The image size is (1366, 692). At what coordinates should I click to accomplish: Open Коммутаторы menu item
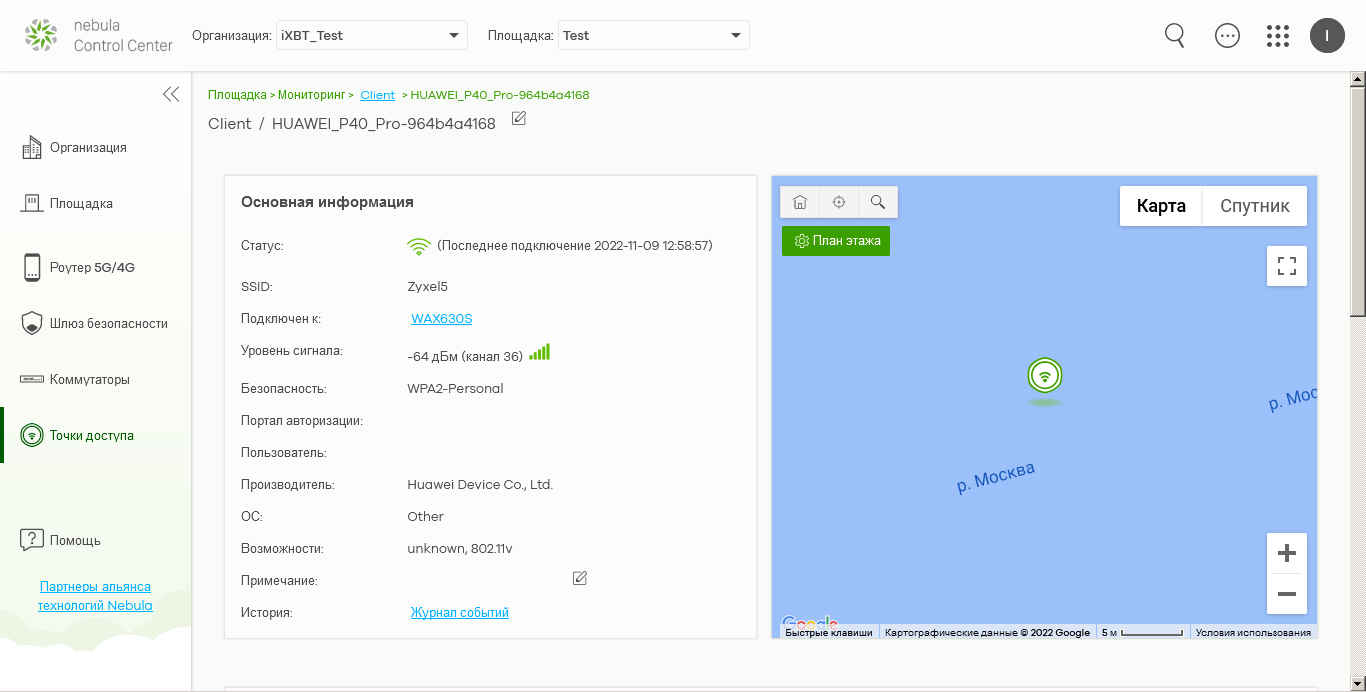click(x=90, y=379)
